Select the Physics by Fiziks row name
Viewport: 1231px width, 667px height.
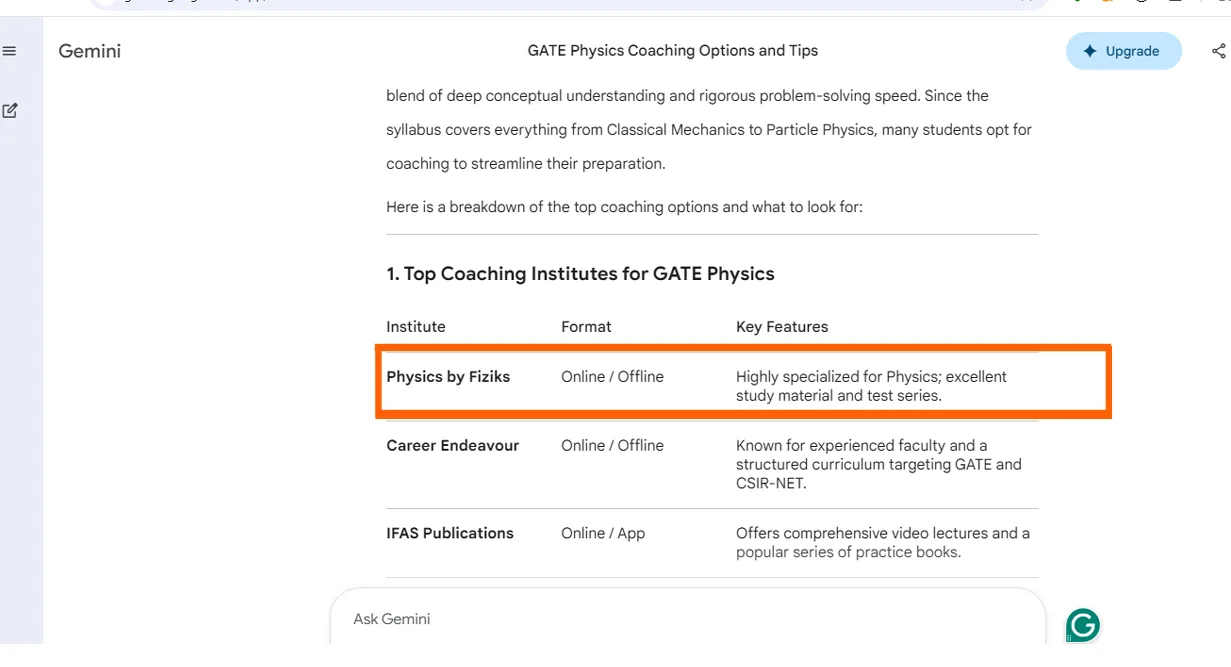(x=448, y=377)
